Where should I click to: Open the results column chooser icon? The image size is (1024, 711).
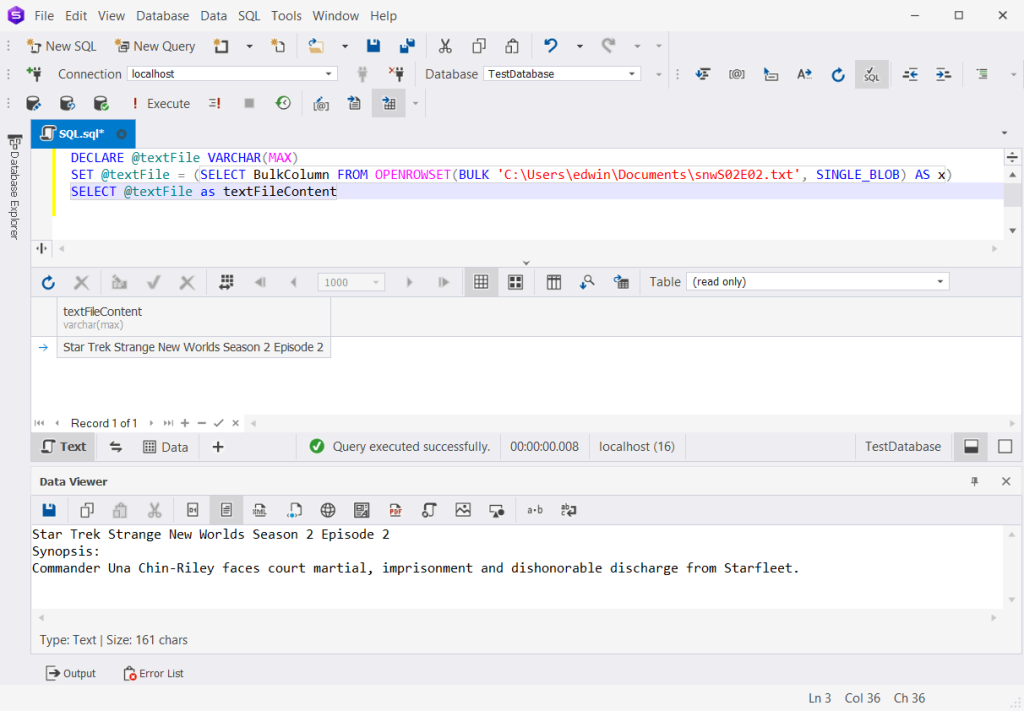click(x=554, y=282)
